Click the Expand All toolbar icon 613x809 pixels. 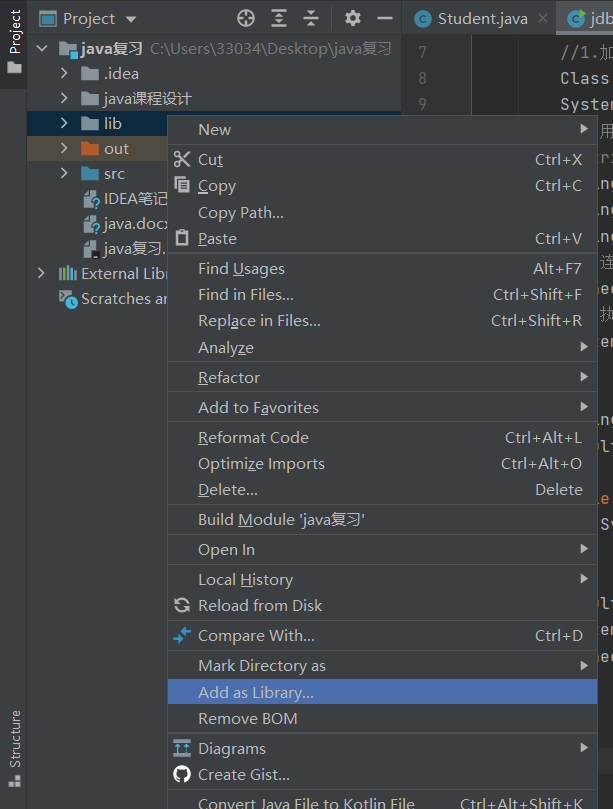279,18
